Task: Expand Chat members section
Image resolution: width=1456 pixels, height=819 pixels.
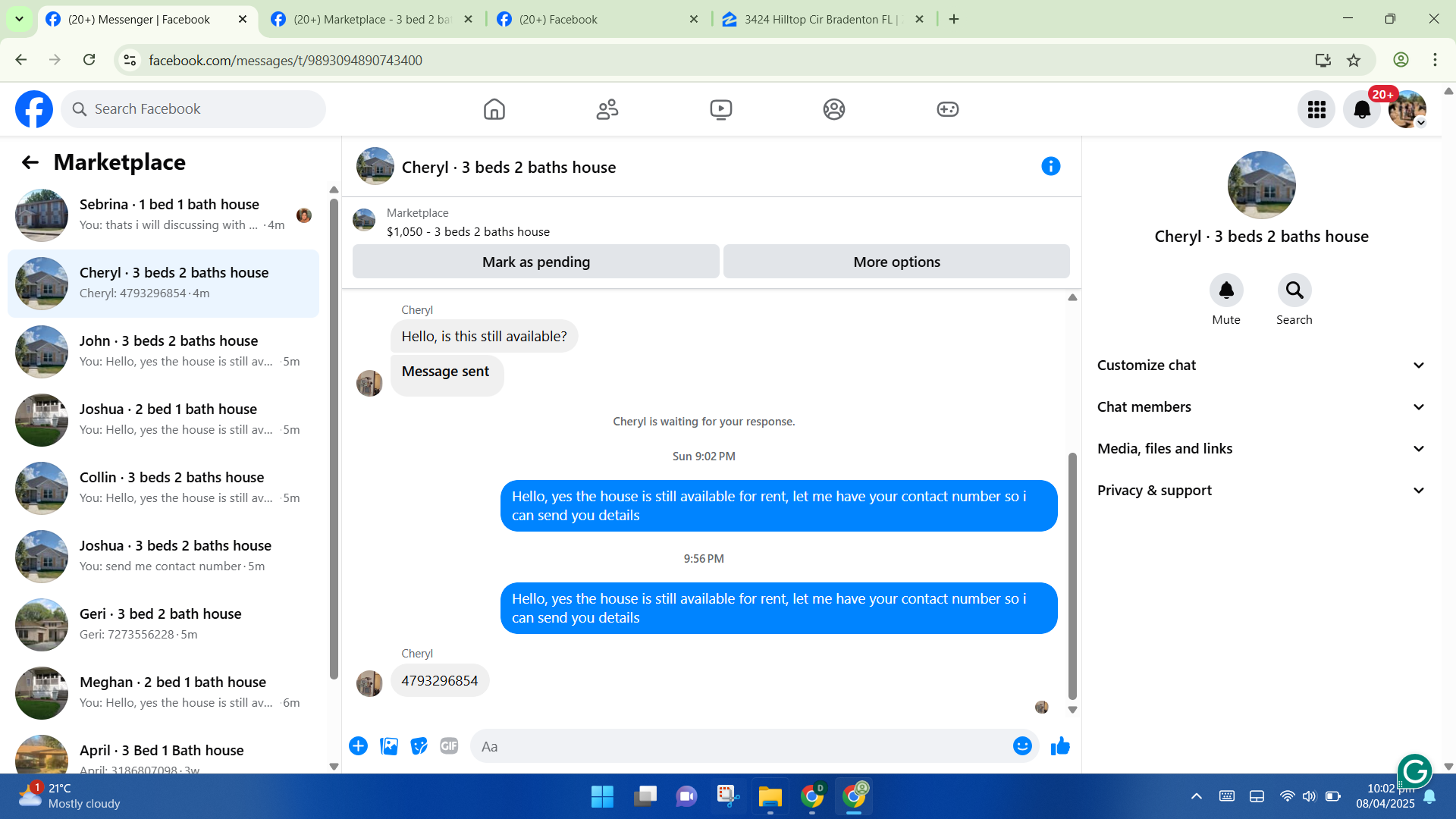Action: [1261, 407]
